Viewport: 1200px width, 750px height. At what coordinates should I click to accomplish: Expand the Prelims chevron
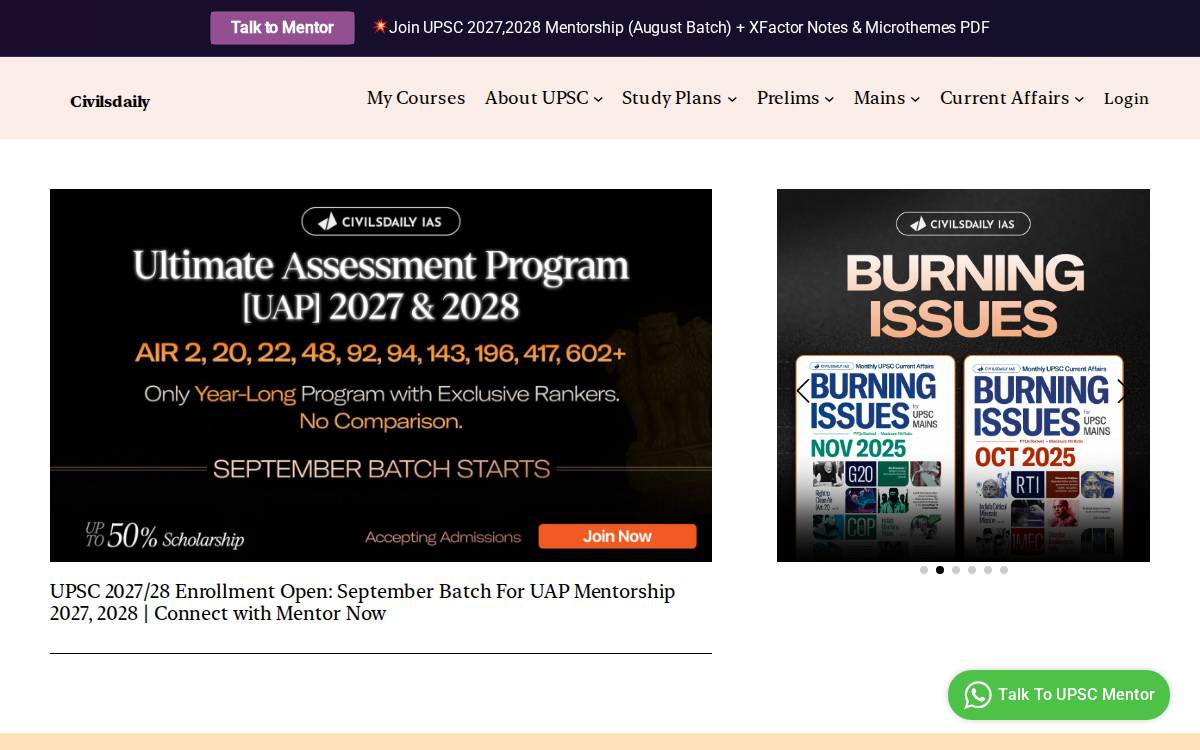pos(829,99)
